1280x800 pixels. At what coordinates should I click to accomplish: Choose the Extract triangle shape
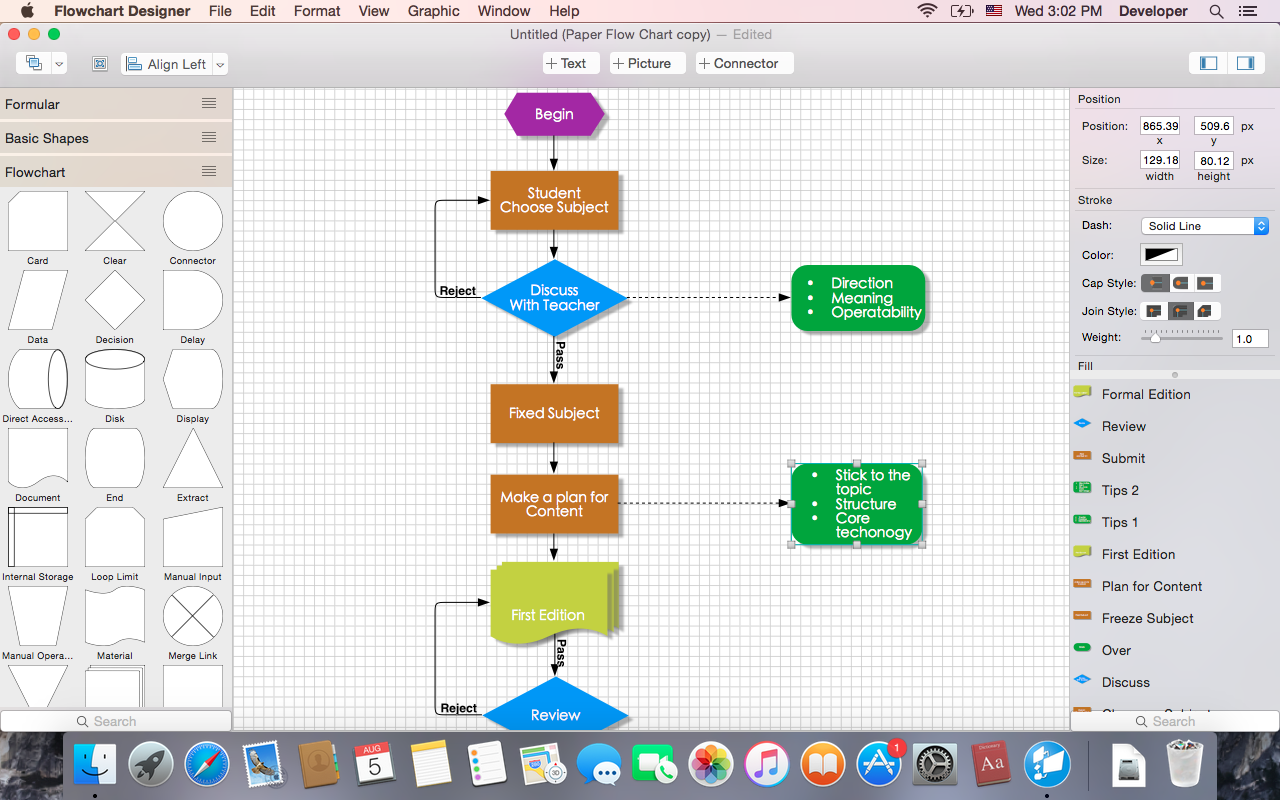click(193, 458)
